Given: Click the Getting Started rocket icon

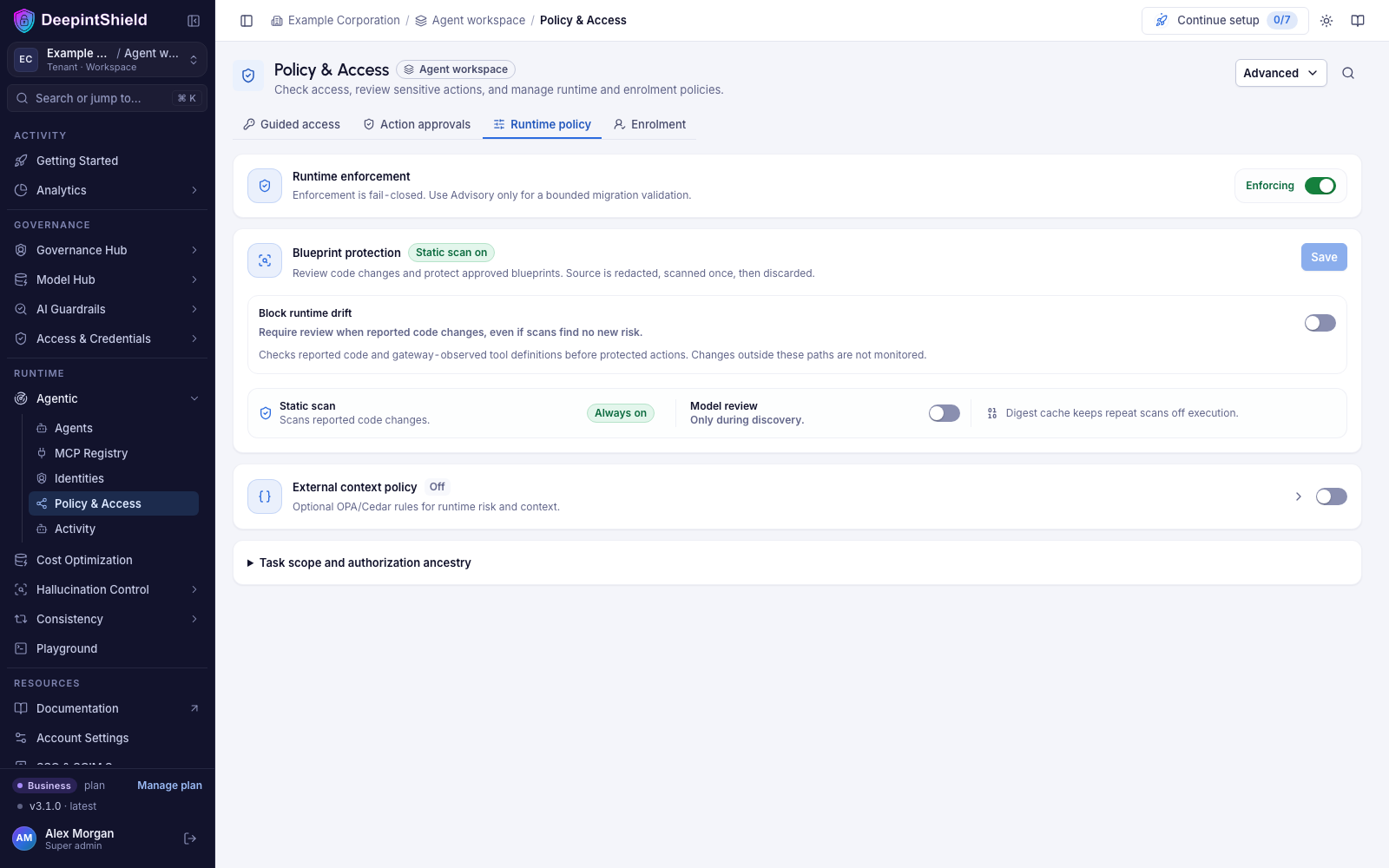Looking at the screenshot, I should tap(21, 161).
